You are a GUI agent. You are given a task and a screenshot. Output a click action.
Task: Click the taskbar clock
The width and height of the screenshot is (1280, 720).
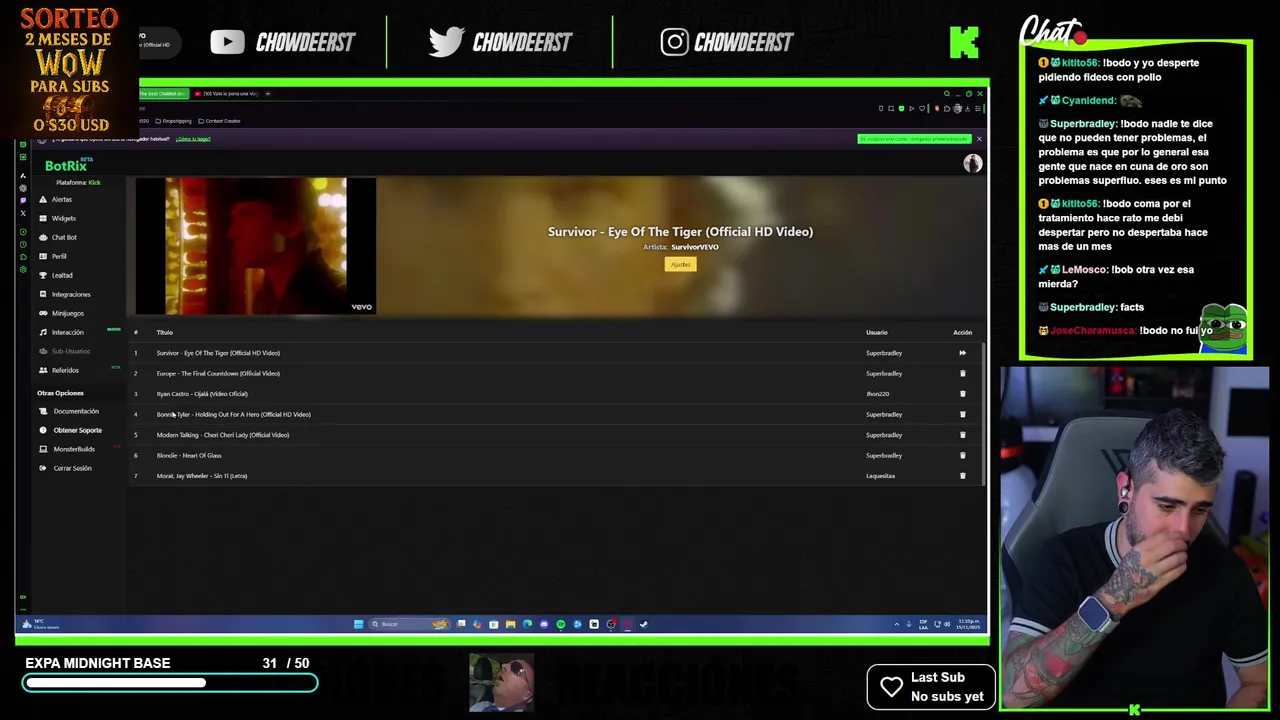pos(968,624)
